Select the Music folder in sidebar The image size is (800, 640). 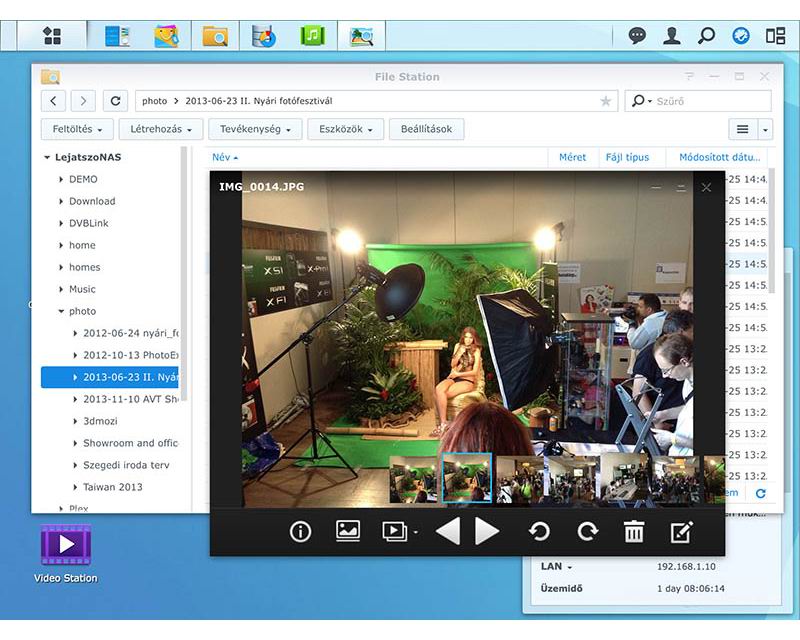[x=82, y=289]
